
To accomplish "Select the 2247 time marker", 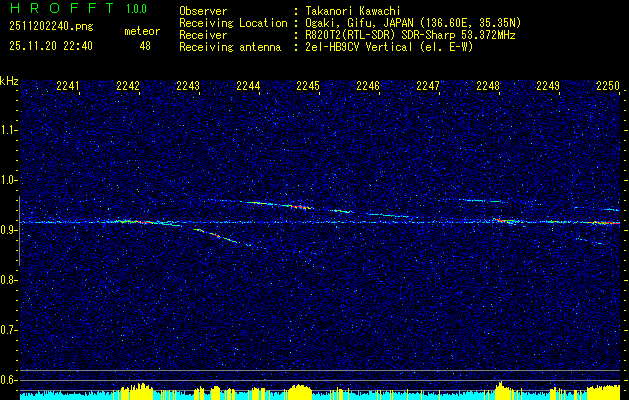I will [428, 86].
